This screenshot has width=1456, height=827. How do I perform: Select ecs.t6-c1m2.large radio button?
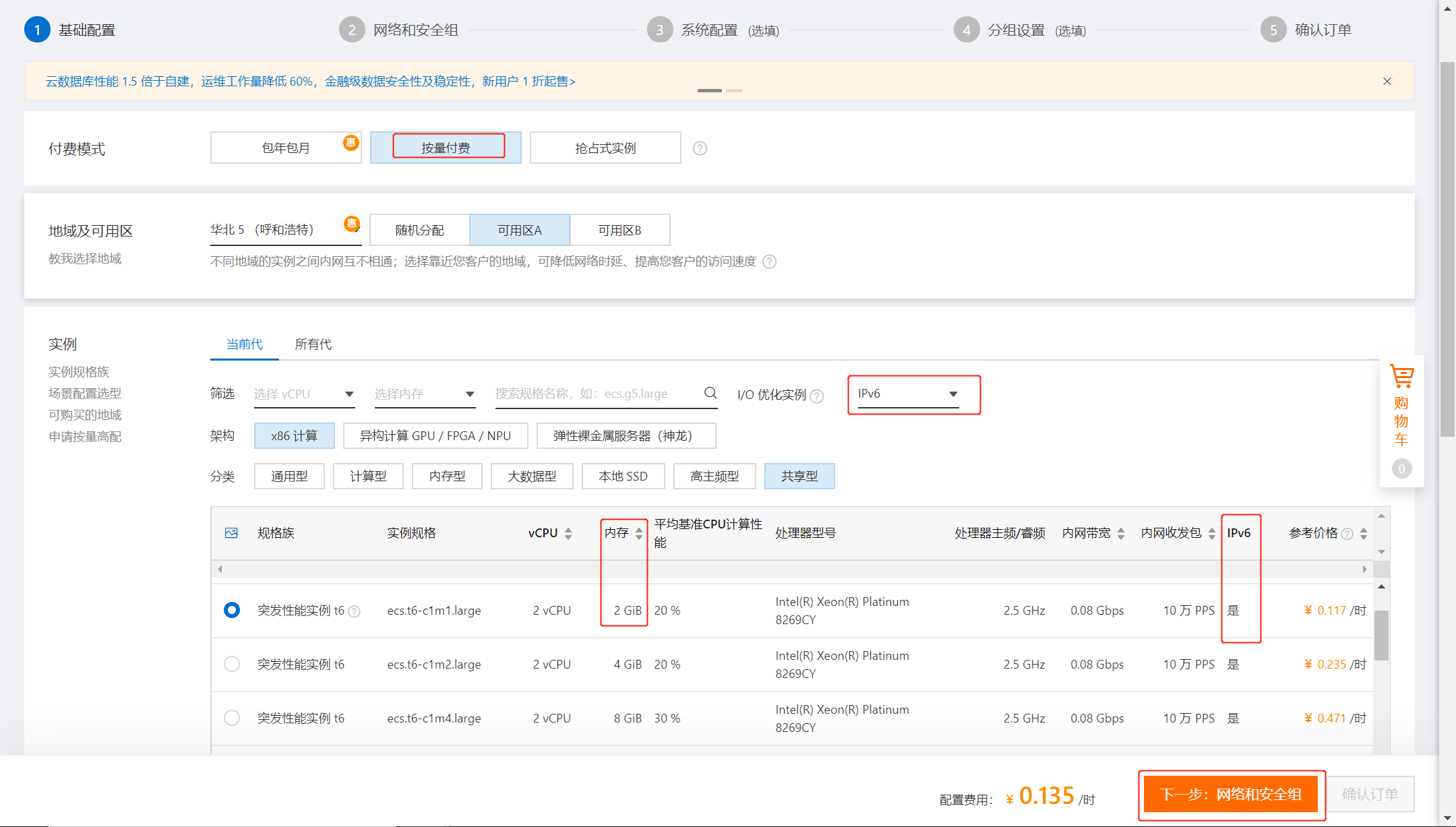click(x=232, y=664)
